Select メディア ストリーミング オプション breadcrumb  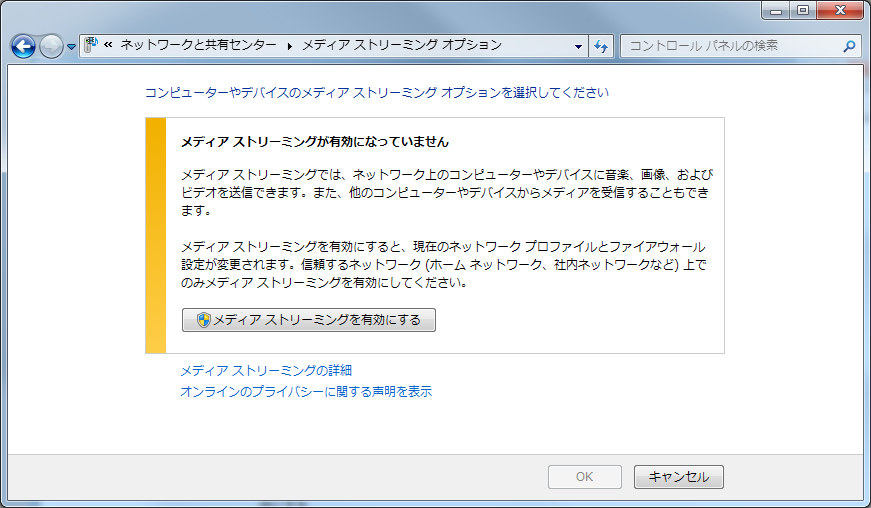click(x=402, y=46)
